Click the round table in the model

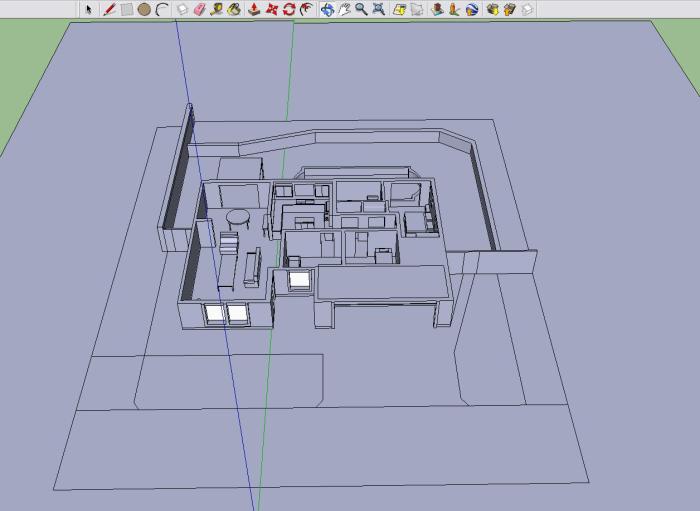(x=238, y=216)
